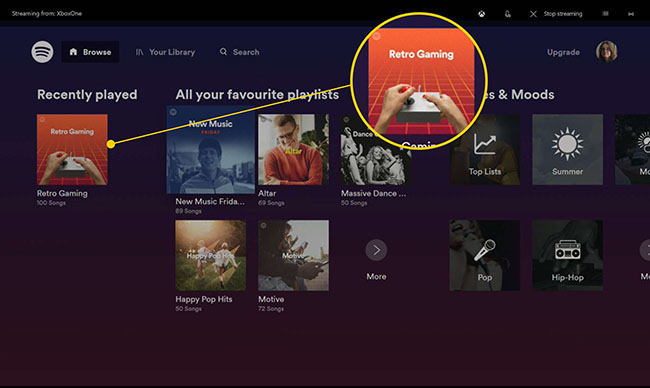
Task: Click the rightmost streaming bar icon
Action: point(631,14)
